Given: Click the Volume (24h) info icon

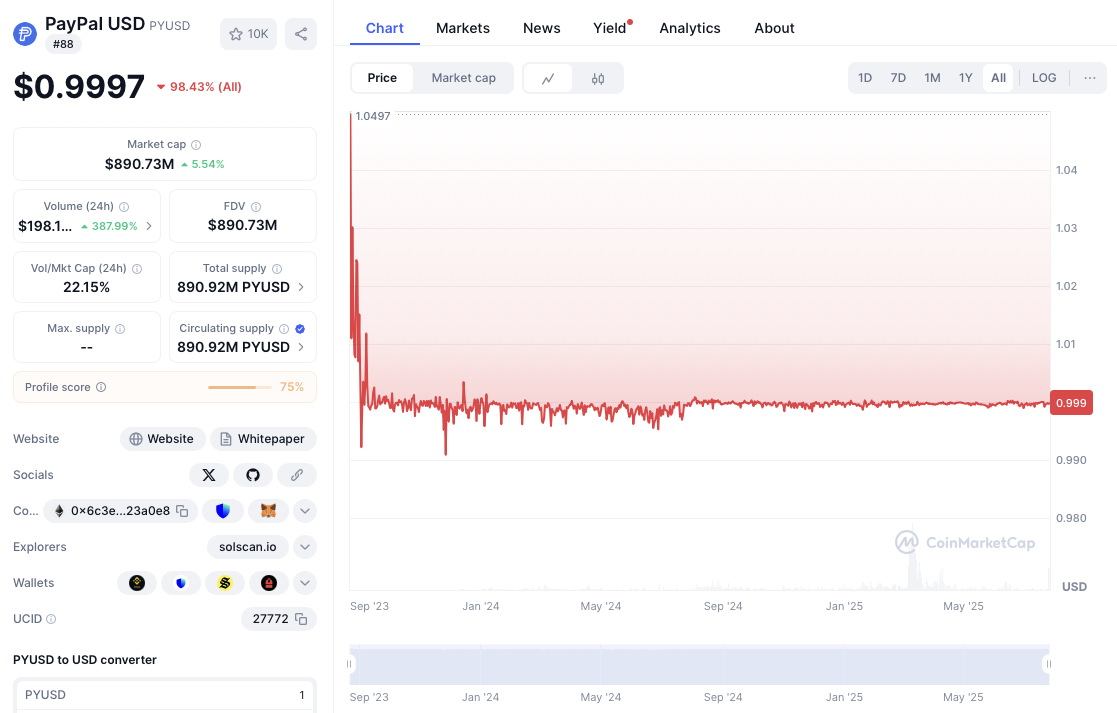Looking at the screenshot, I should (x=124, y=207).
